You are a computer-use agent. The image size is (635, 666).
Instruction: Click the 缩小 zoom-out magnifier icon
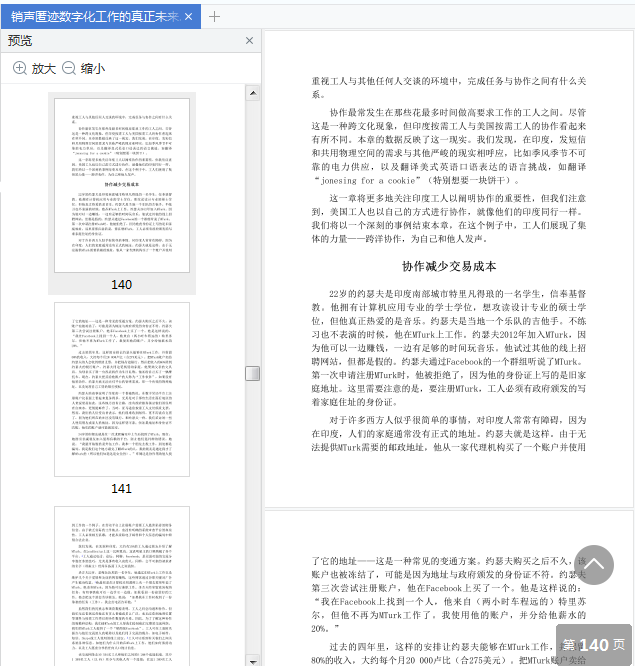coord(69,68)
